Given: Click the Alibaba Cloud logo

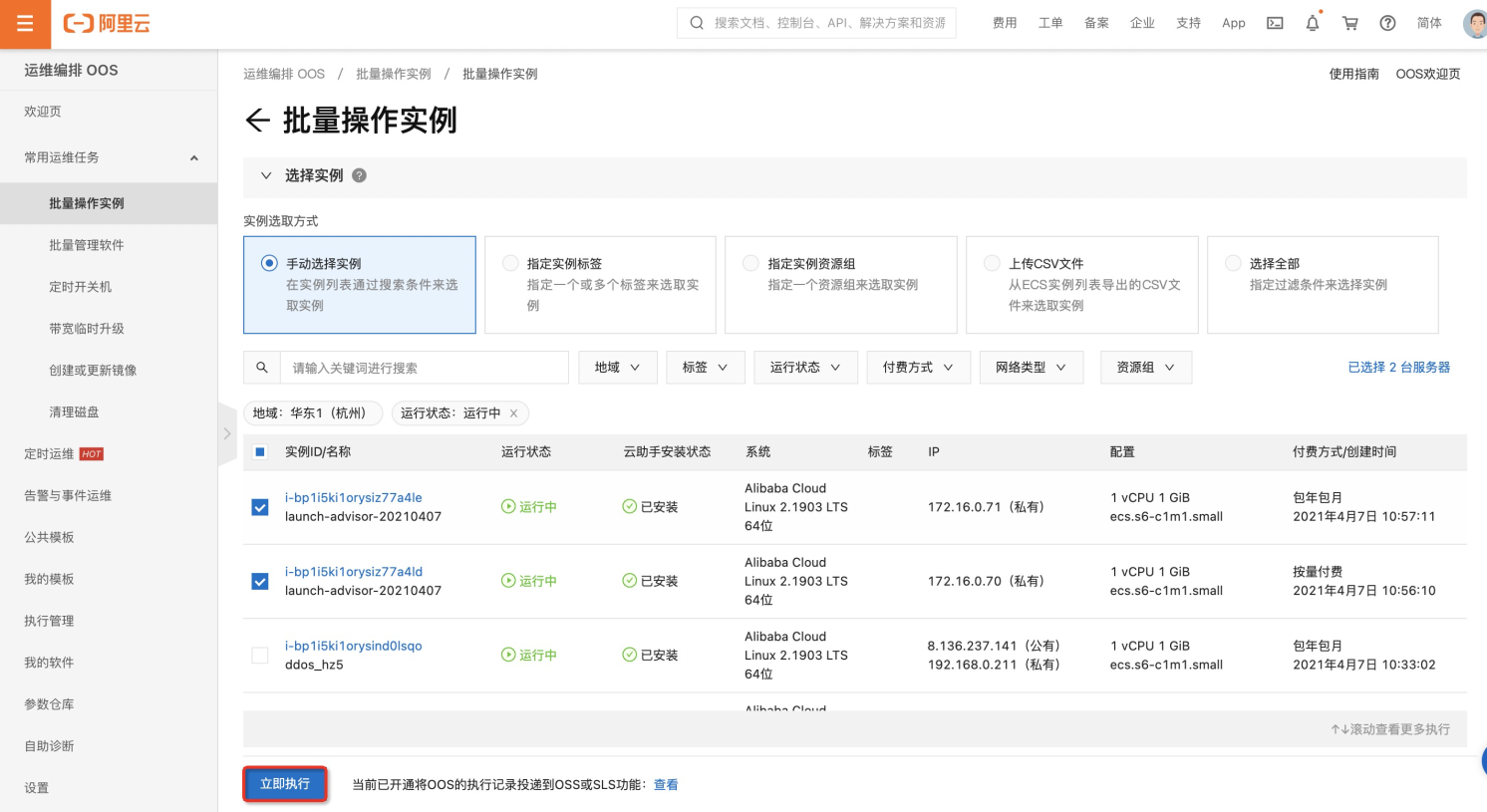Looking at the screenshot, I should [107, 24].
